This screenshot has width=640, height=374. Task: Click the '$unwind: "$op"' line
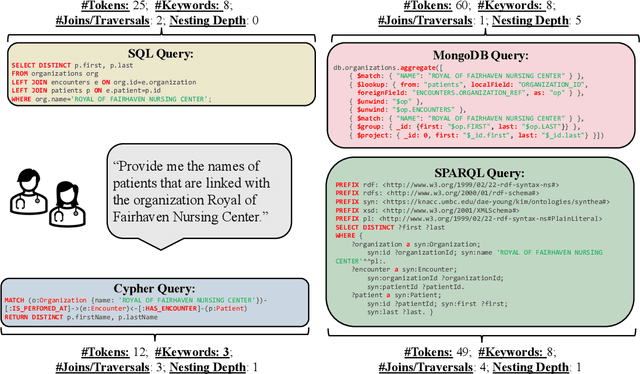(x=386, y=101)
